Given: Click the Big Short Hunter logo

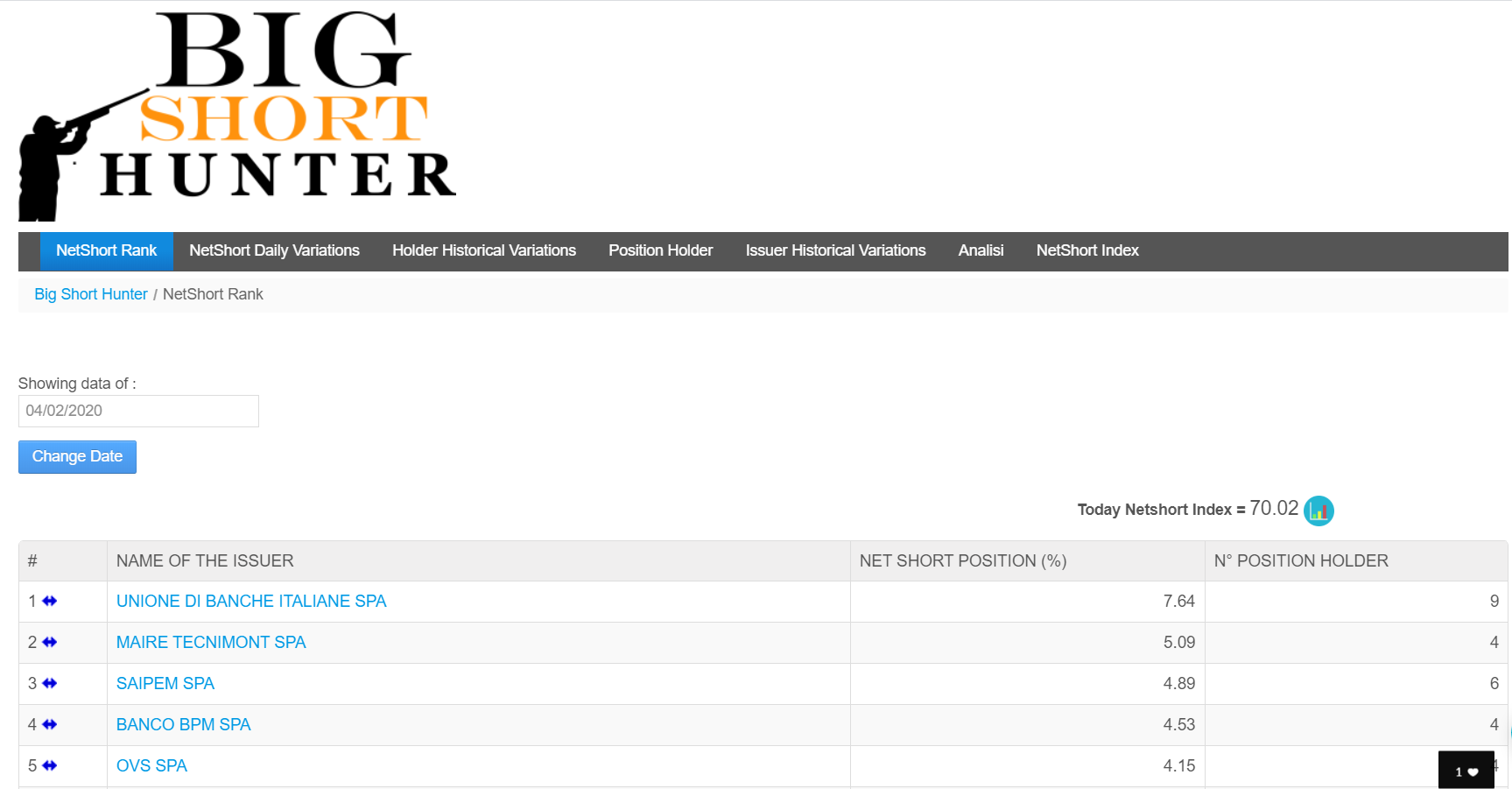Looking at the screenshot, I should pos(237,116).
